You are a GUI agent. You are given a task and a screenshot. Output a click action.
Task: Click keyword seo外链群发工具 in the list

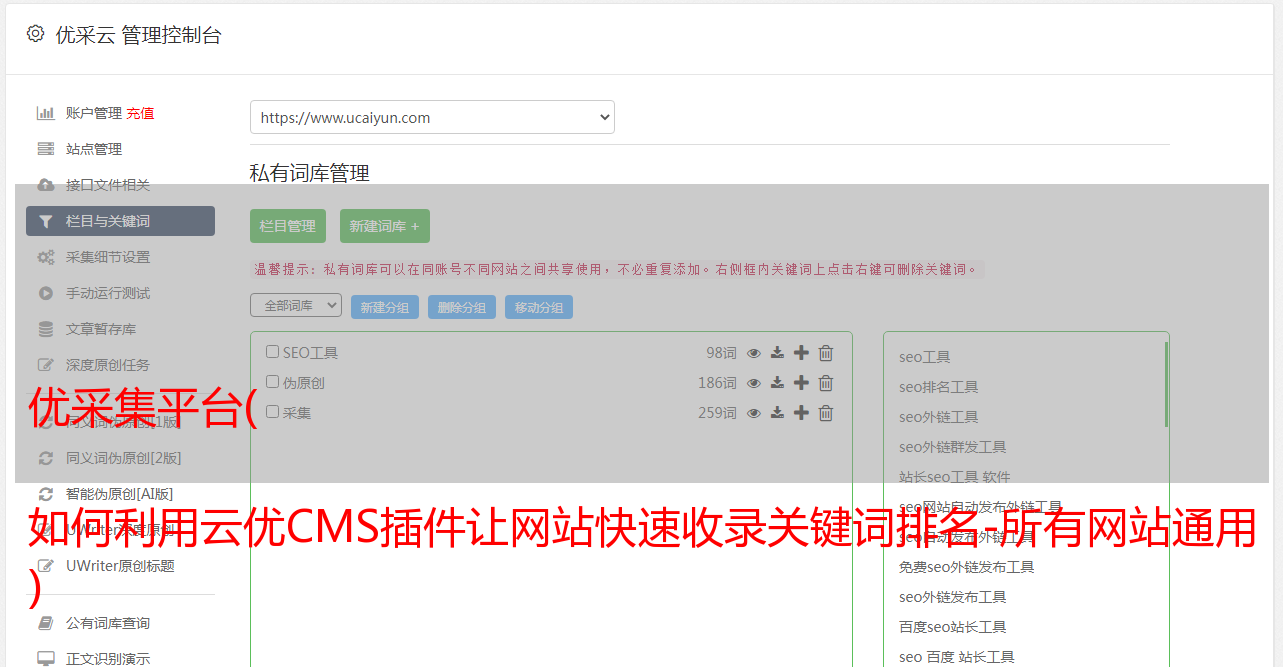pos(953,447)
